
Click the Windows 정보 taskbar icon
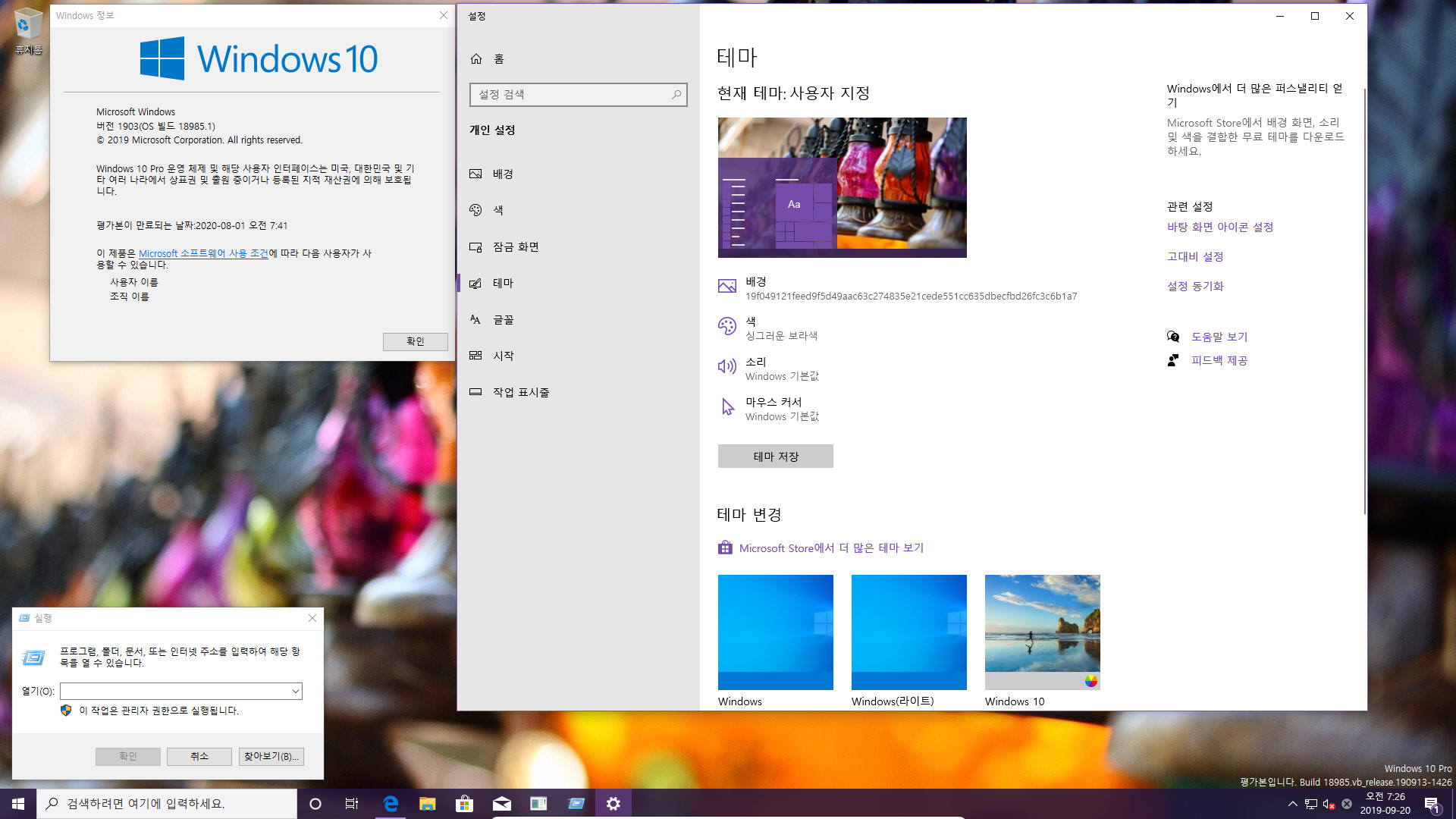pos(538,804)
